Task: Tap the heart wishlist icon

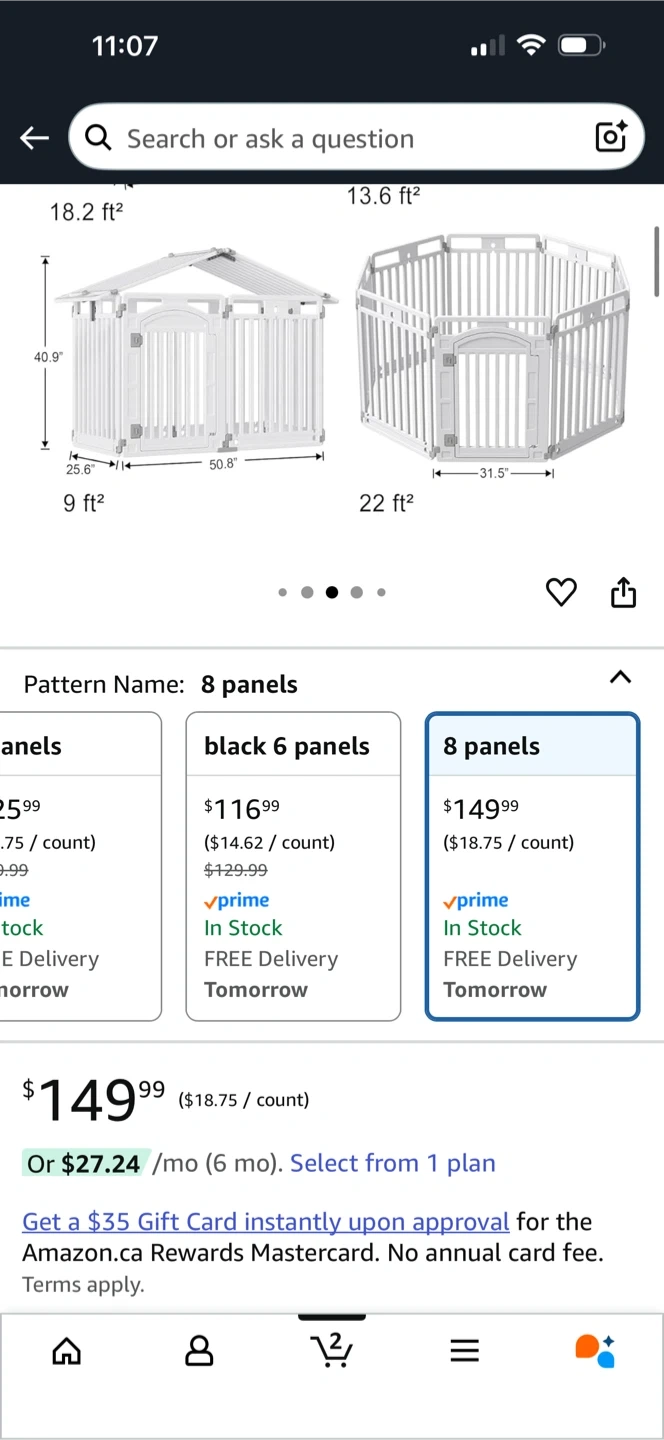Action: pyautogui.click(x=561, y=593)
